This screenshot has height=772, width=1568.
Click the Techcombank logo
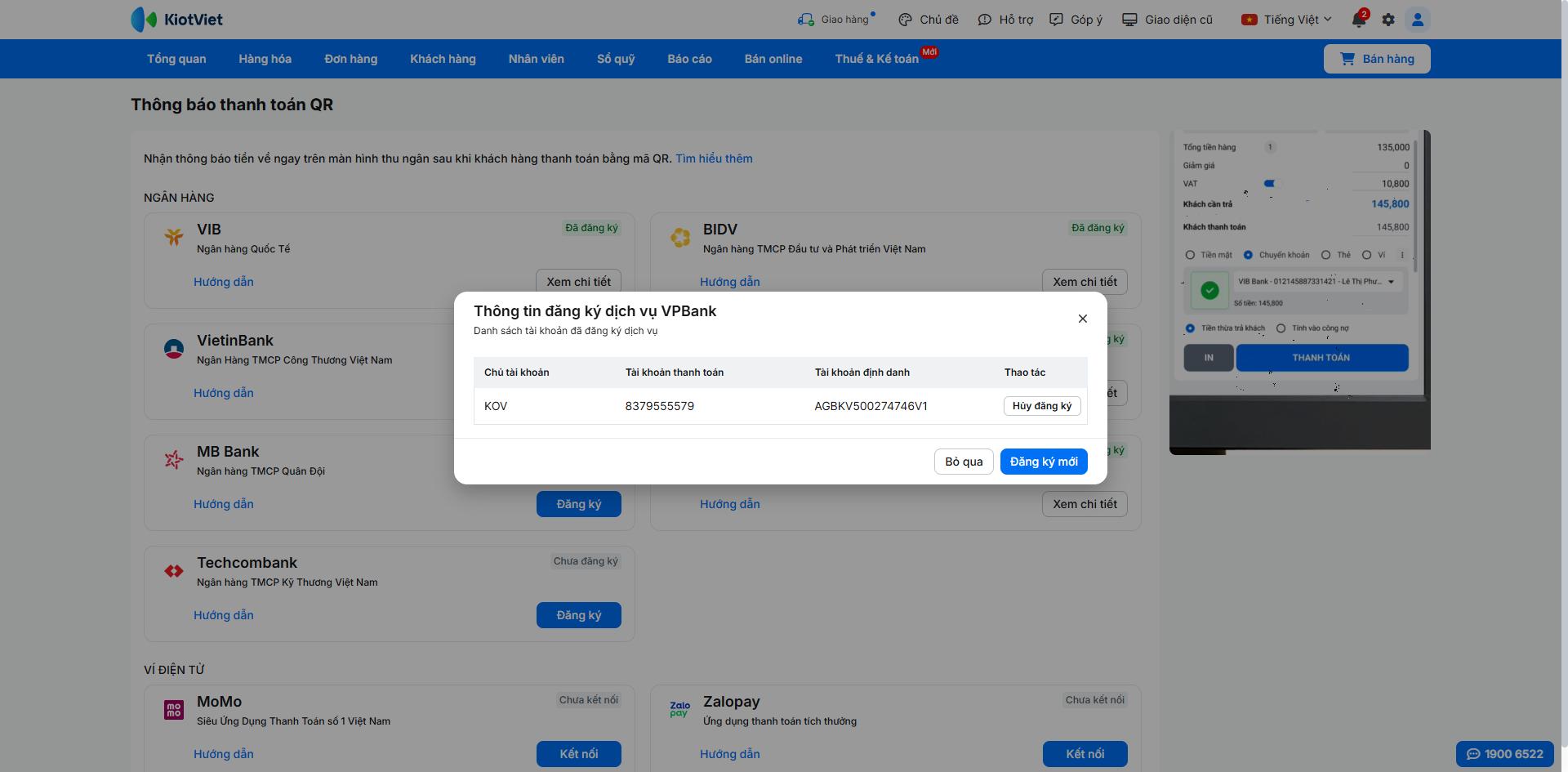coord(174,571)
